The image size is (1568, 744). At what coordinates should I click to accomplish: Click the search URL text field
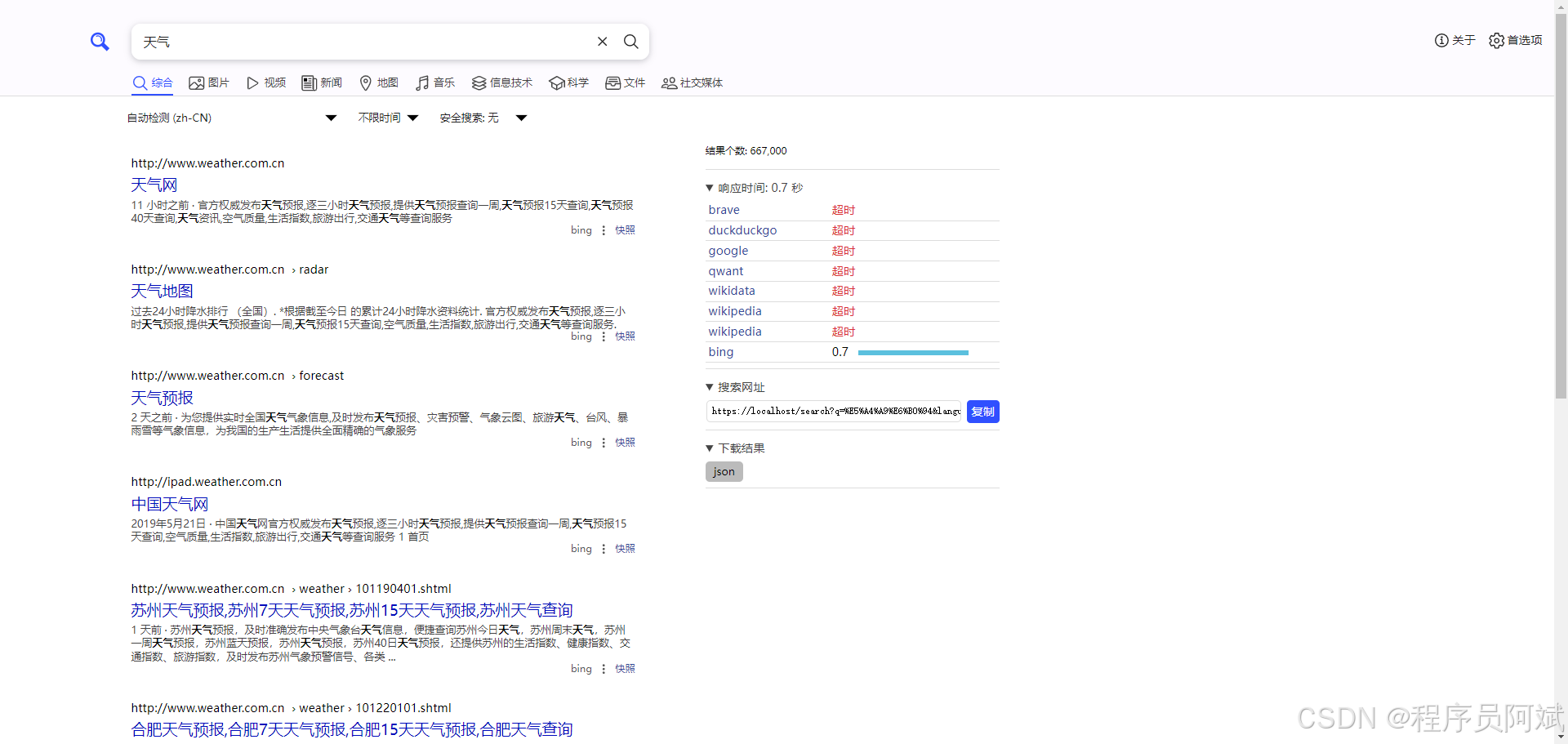coord(834,412)
